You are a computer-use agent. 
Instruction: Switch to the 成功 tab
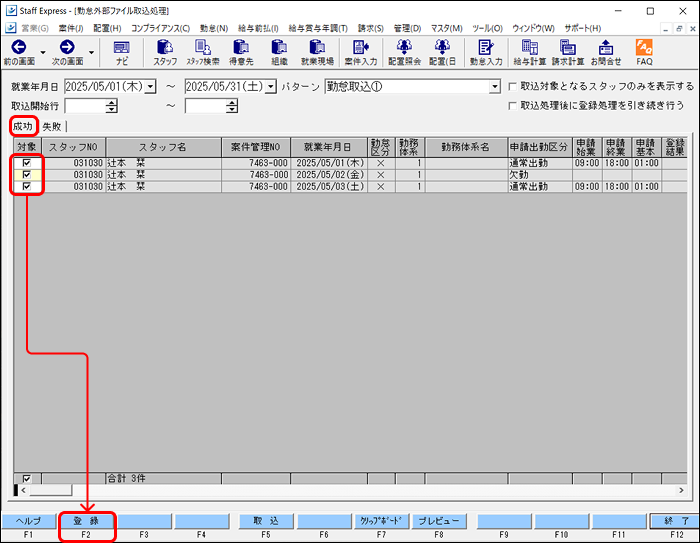pos(23,126)
